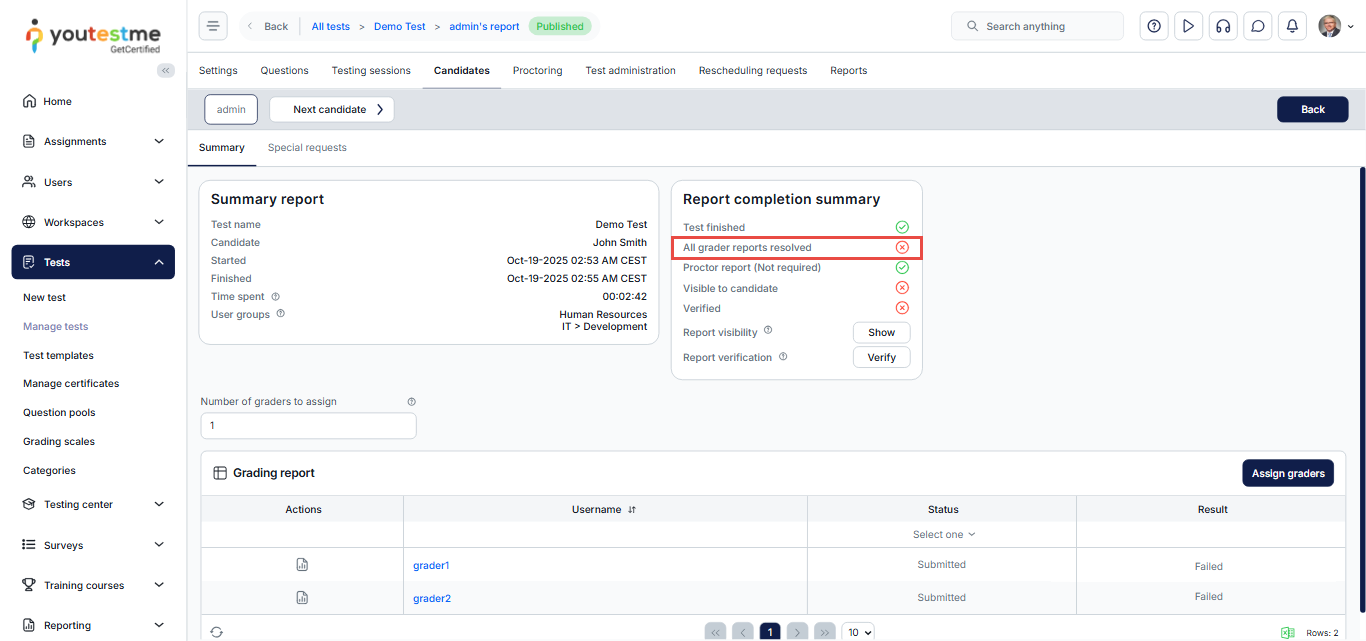Open the notifications bell icon
The width and height of the screenshot is (1366, 641).
[x=1292, y=26]
